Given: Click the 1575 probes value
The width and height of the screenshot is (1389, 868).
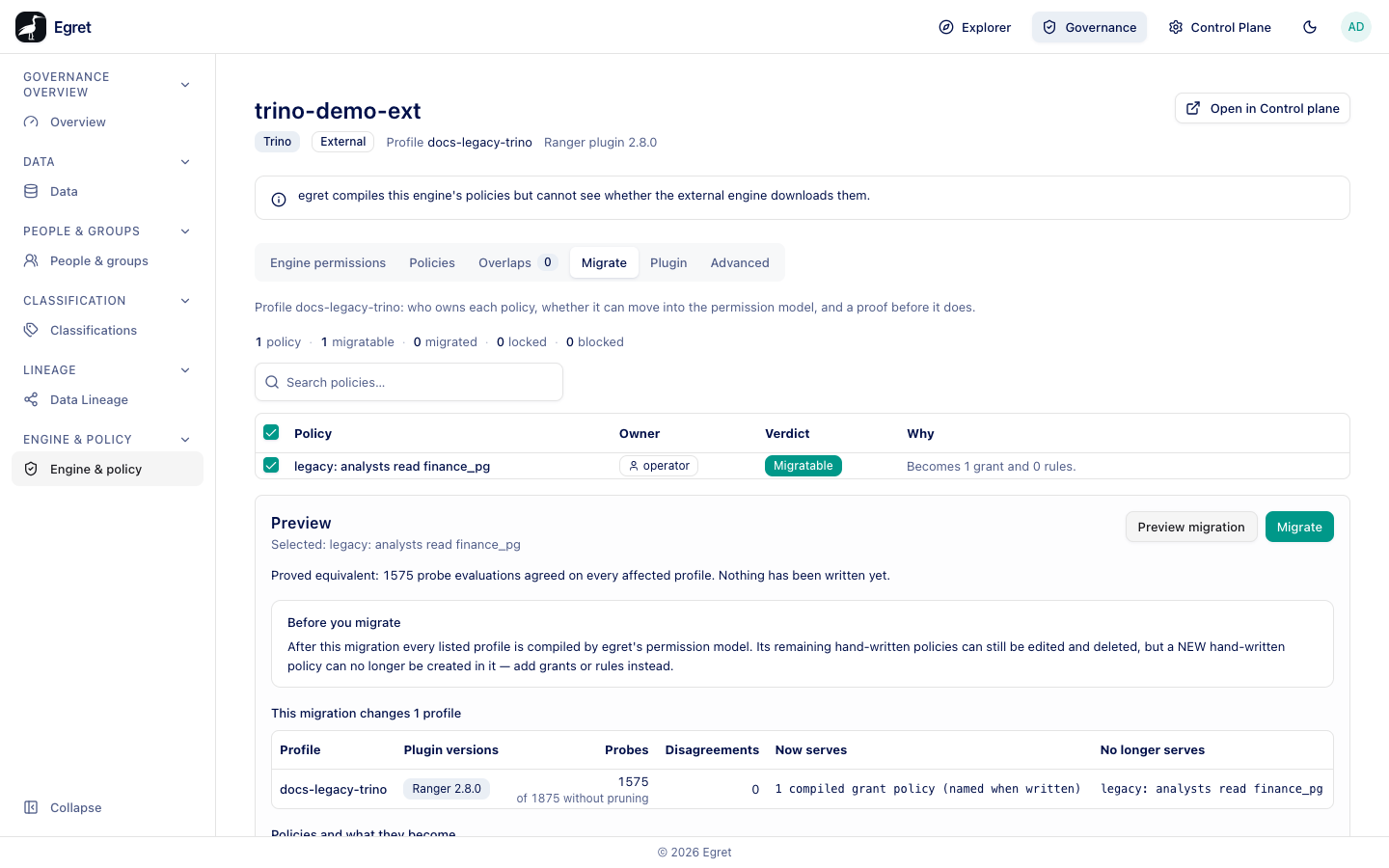Looking at the screenshot, I should (x=633, y=782).
